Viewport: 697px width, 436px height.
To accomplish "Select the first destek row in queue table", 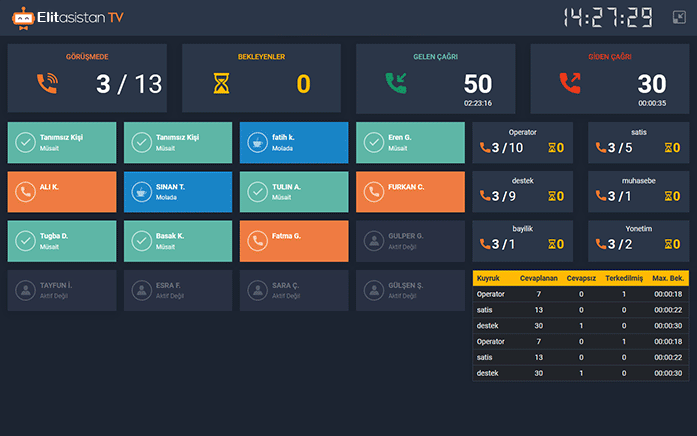I will point(581,326).
